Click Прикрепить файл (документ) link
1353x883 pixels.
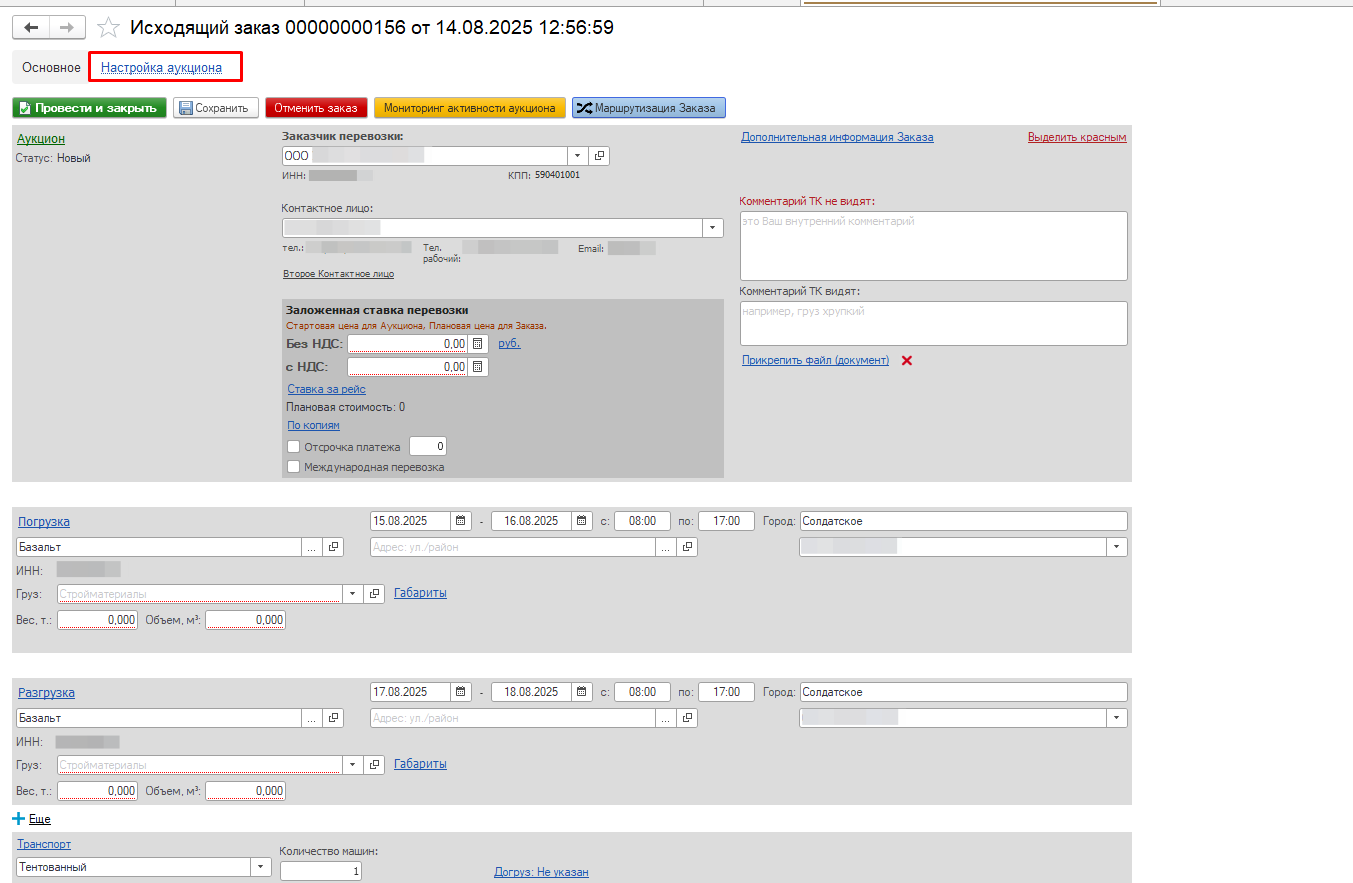(x=815, y=360)
